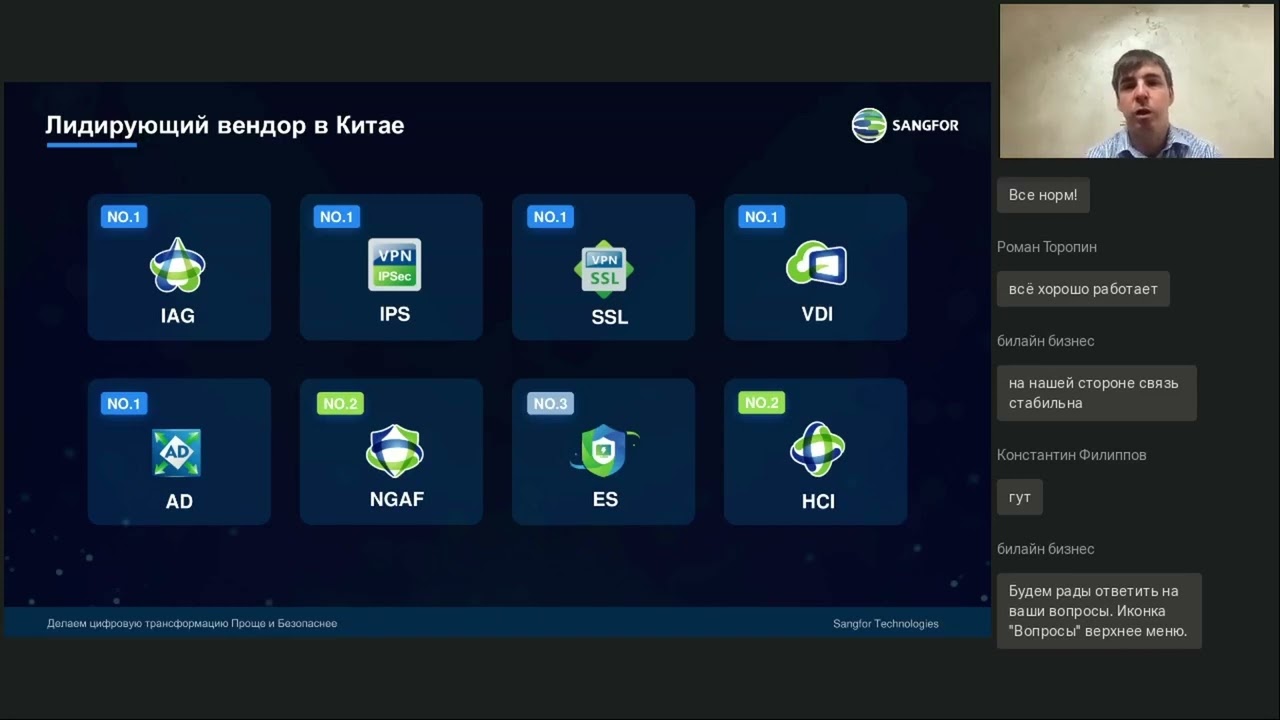Click the 'на нашей стороне связь стабильна' message

pyautogui.click(x=1096, y=393)
